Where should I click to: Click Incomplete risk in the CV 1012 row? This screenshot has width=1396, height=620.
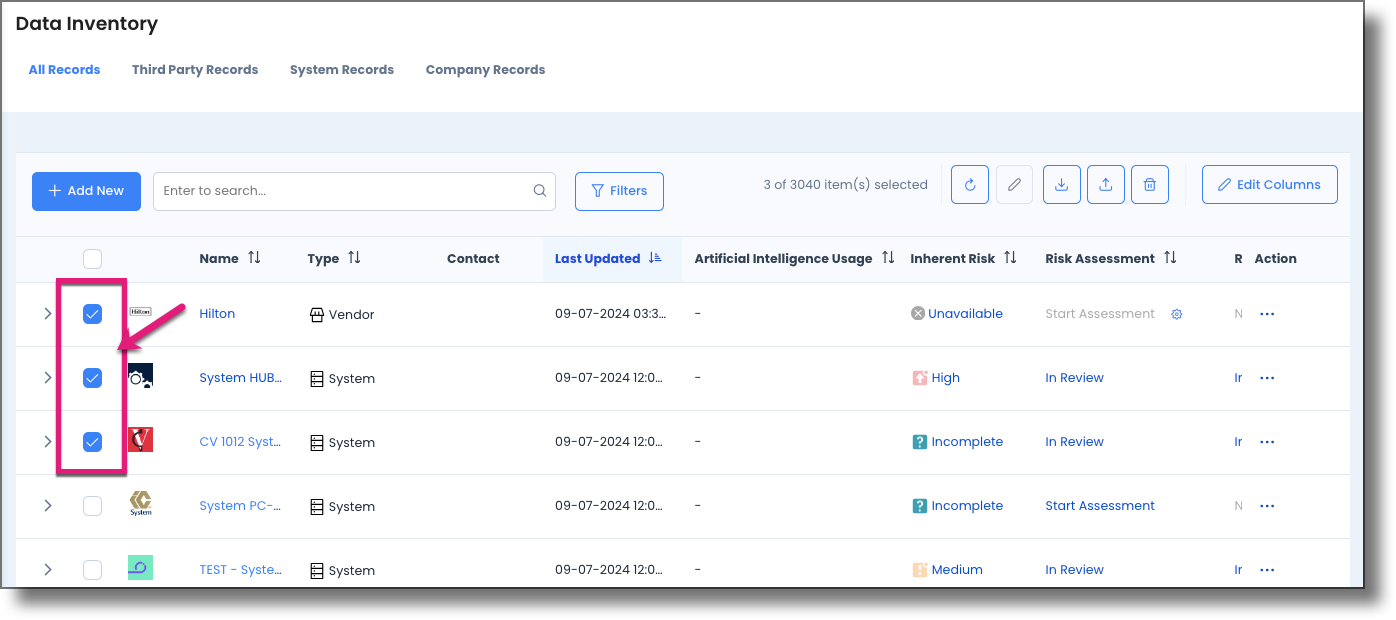click(967, 442)
